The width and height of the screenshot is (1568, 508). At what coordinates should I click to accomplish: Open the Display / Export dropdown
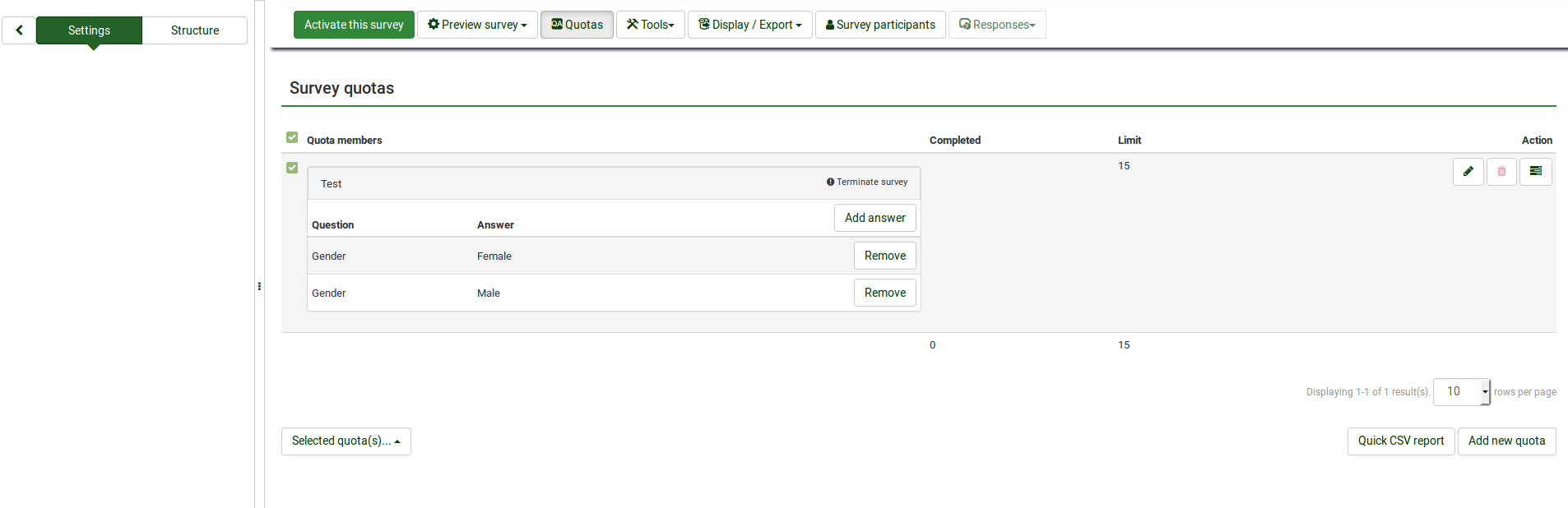click(749, 25)
